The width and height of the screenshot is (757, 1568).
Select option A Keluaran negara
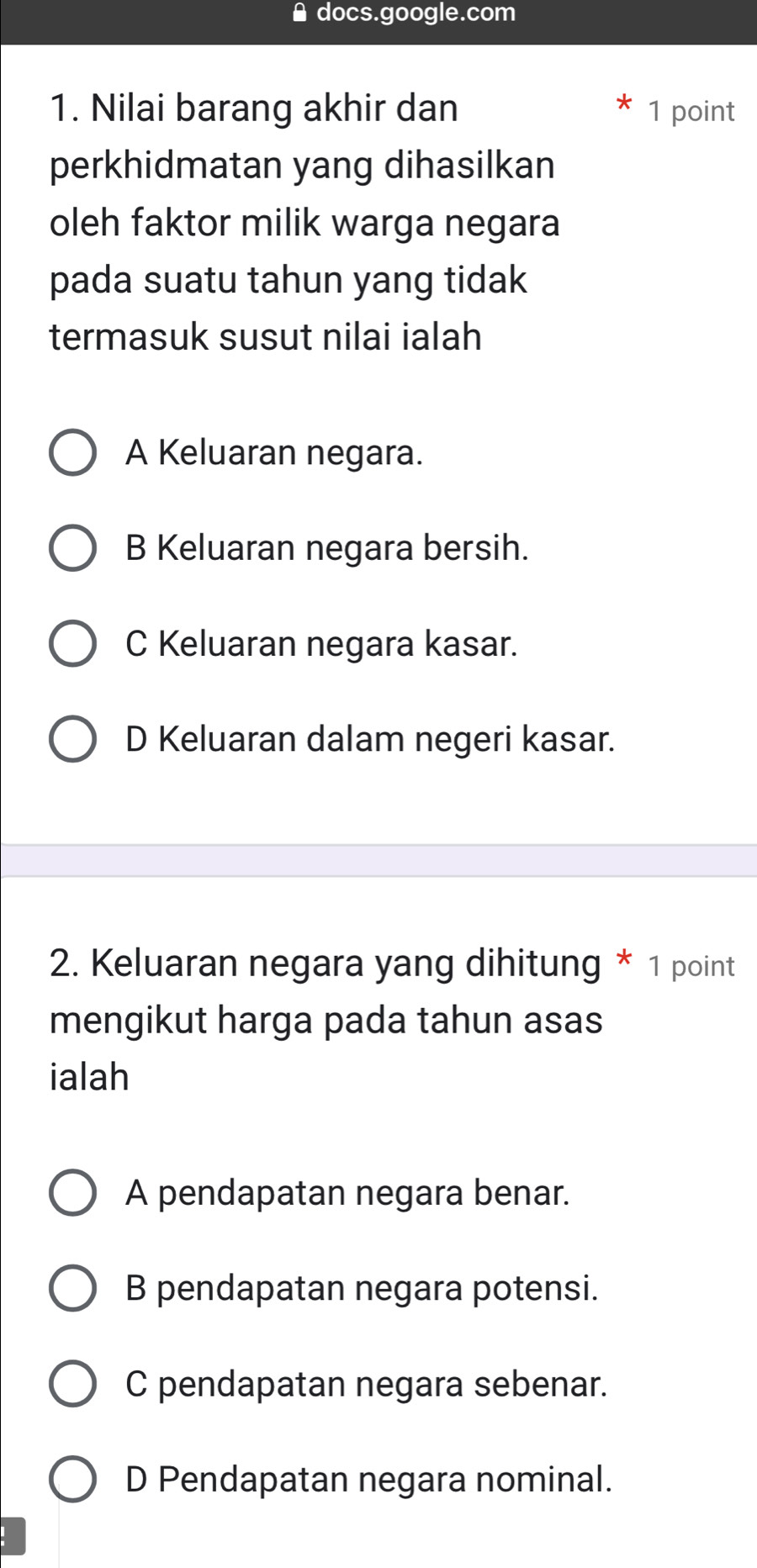72,453
